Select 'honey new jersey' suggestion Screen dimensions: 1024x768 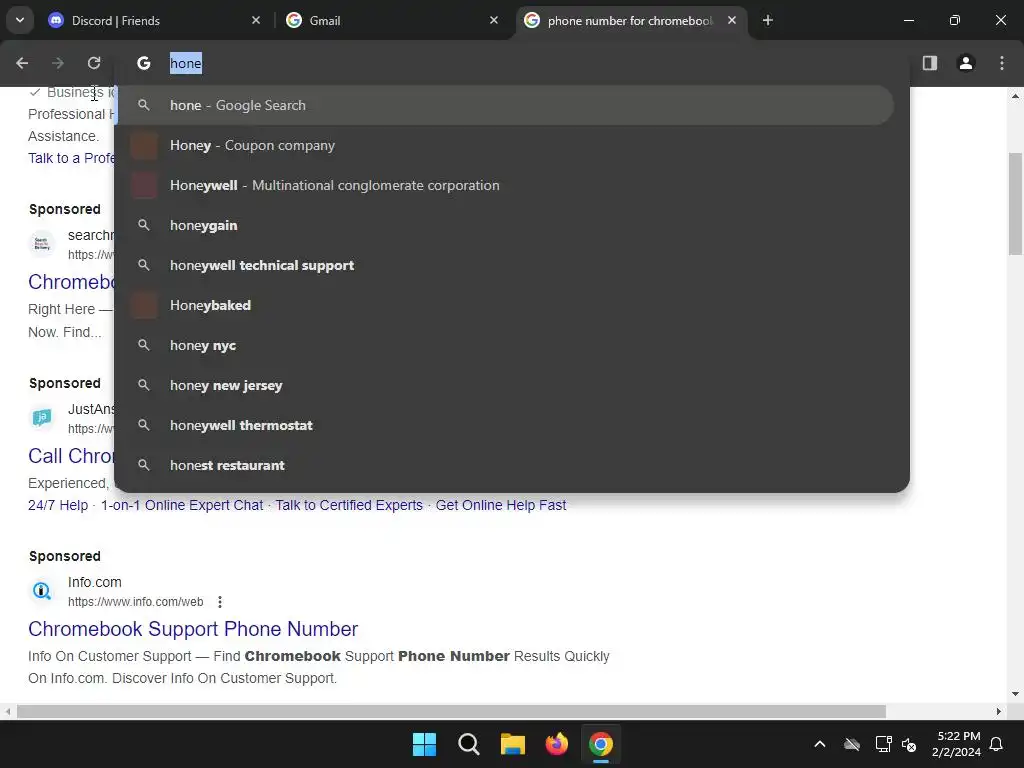coord(504,385)
